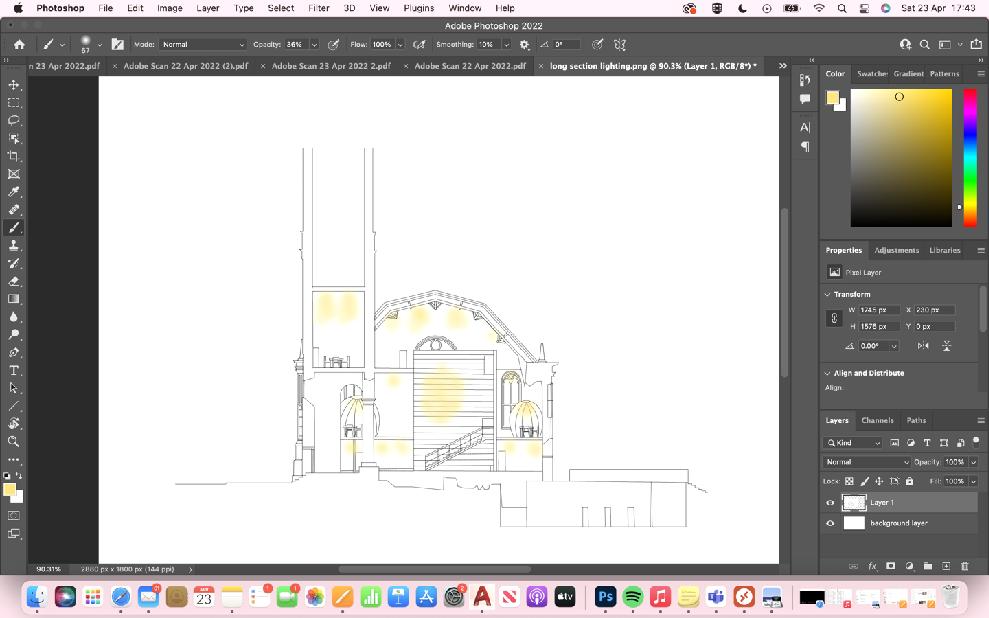989x618 pixels.
Task: Select the Type tool
Action: click(14, 370)
